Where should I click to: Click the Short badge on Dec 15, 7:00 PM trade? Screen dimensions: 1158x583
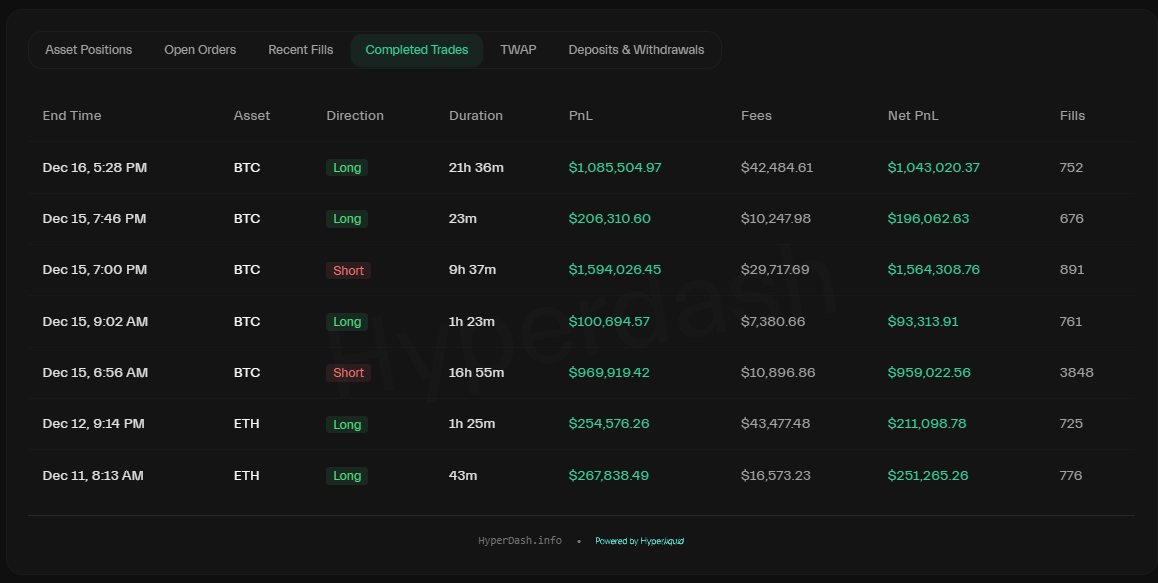(348, 270)
